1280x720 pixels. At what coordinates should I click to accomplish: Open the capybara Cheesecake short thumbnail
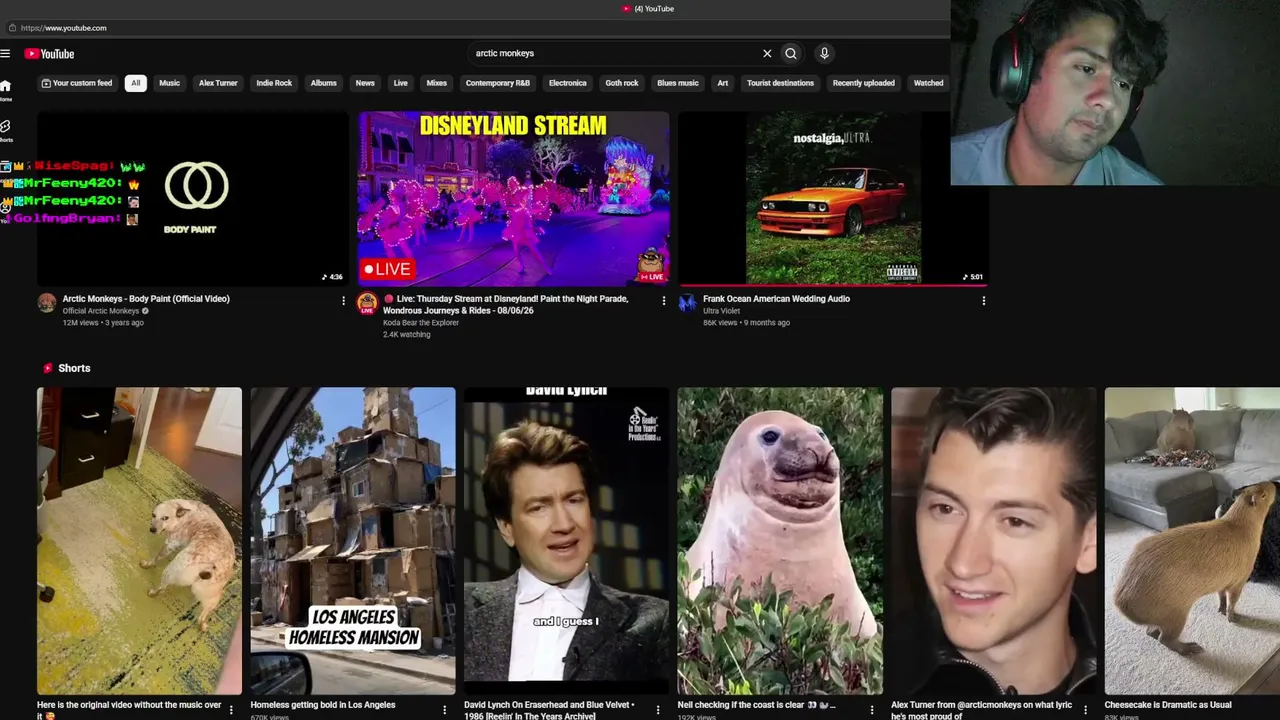click(x=1192, y=541)
